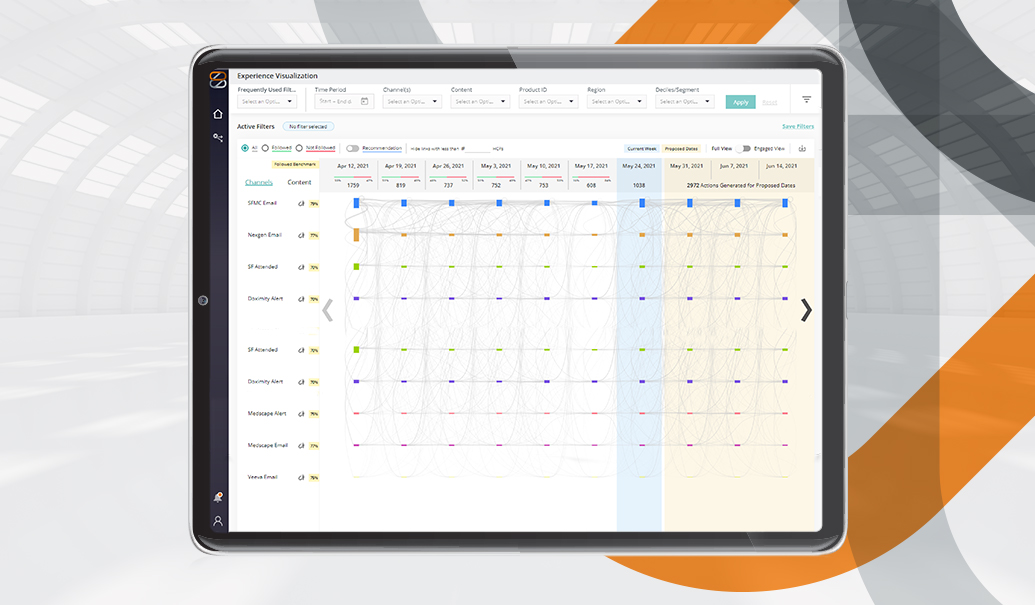1035x605 pixels.
Task: Click the export download icon
Action: coord(802,148)
